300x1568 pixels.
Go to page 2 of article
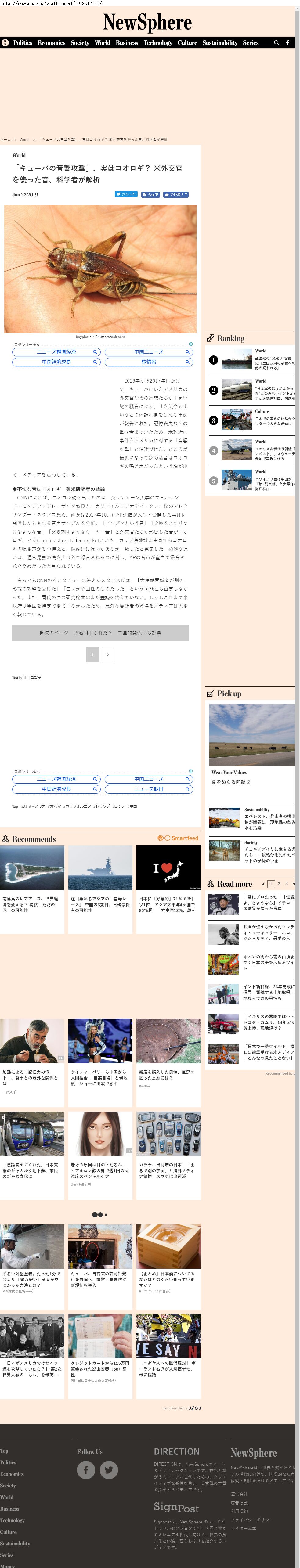[x=108, y=654]
